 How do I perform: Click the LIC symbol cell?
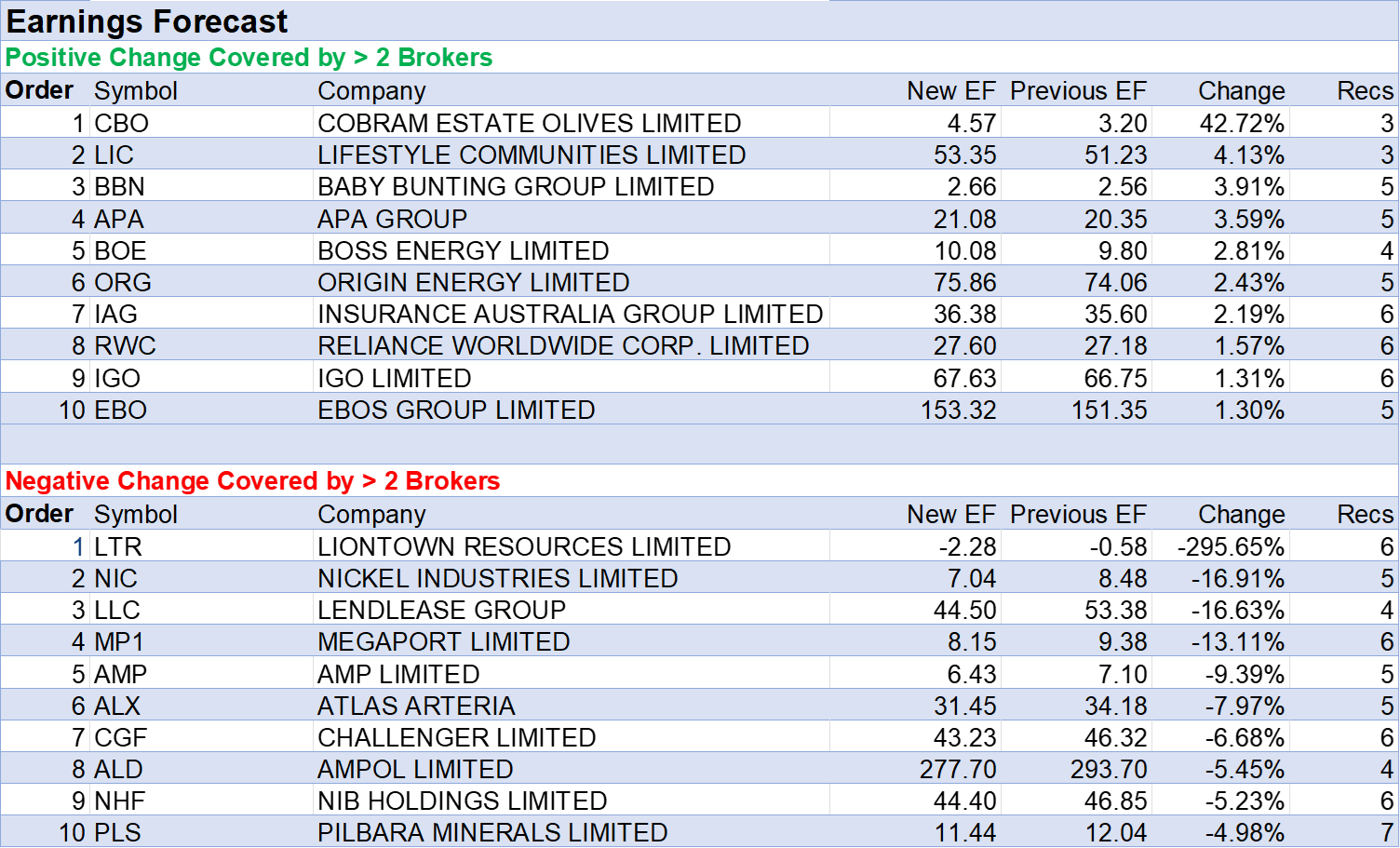114,155
